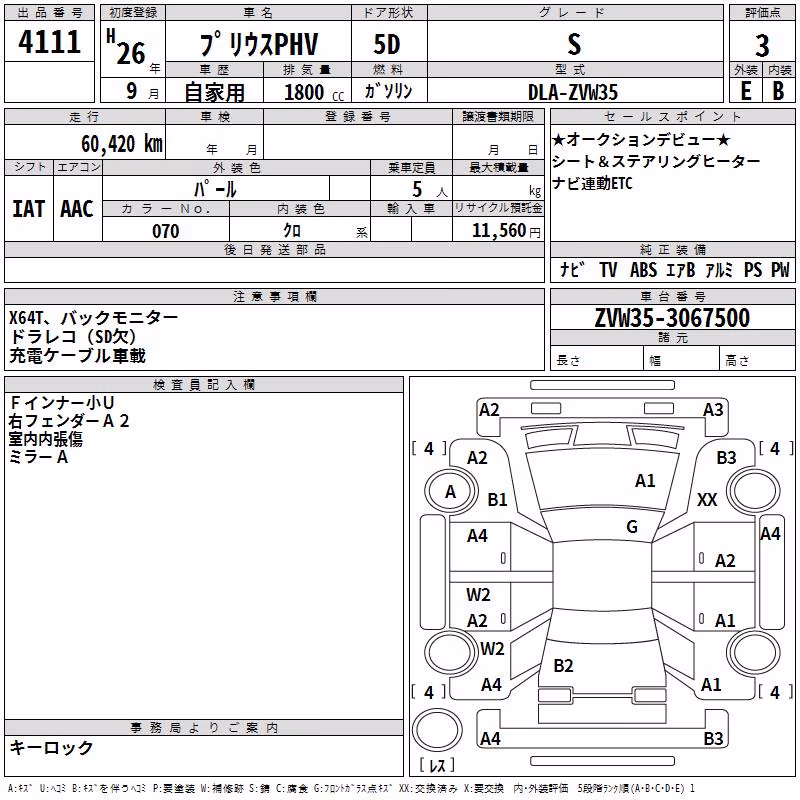800x800 pixels.
Task: Click the ナビ連動ETC line
Action: (x=592, y=183)
